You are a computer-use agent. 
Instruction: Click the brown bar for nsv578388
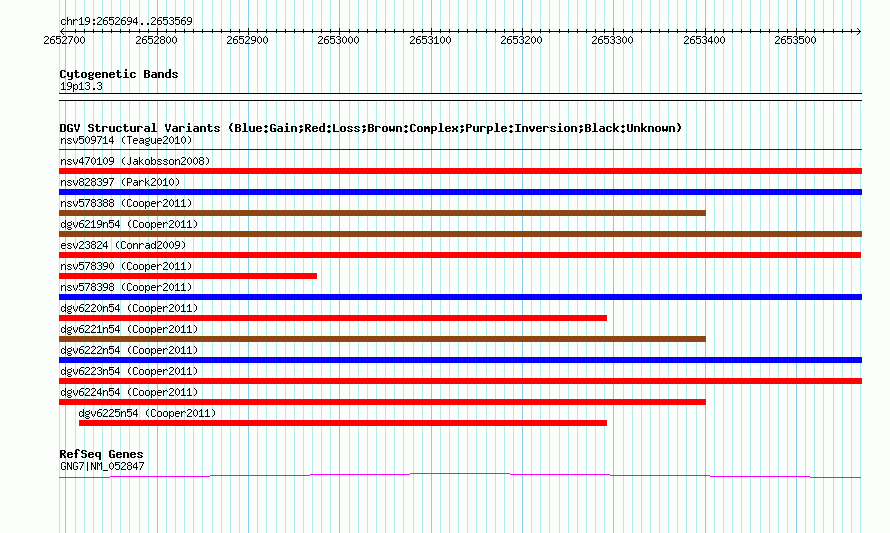tap(383, 213)
